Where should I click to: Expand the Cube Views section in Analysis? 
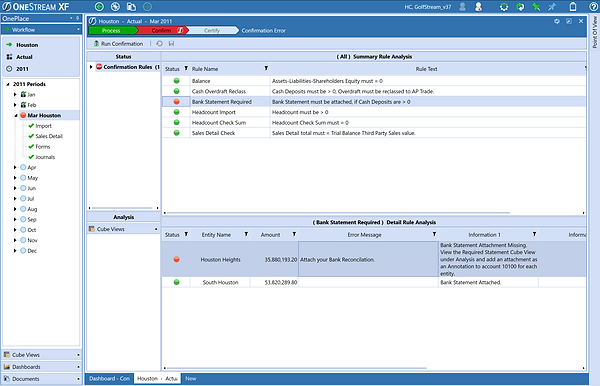(156, 229)
